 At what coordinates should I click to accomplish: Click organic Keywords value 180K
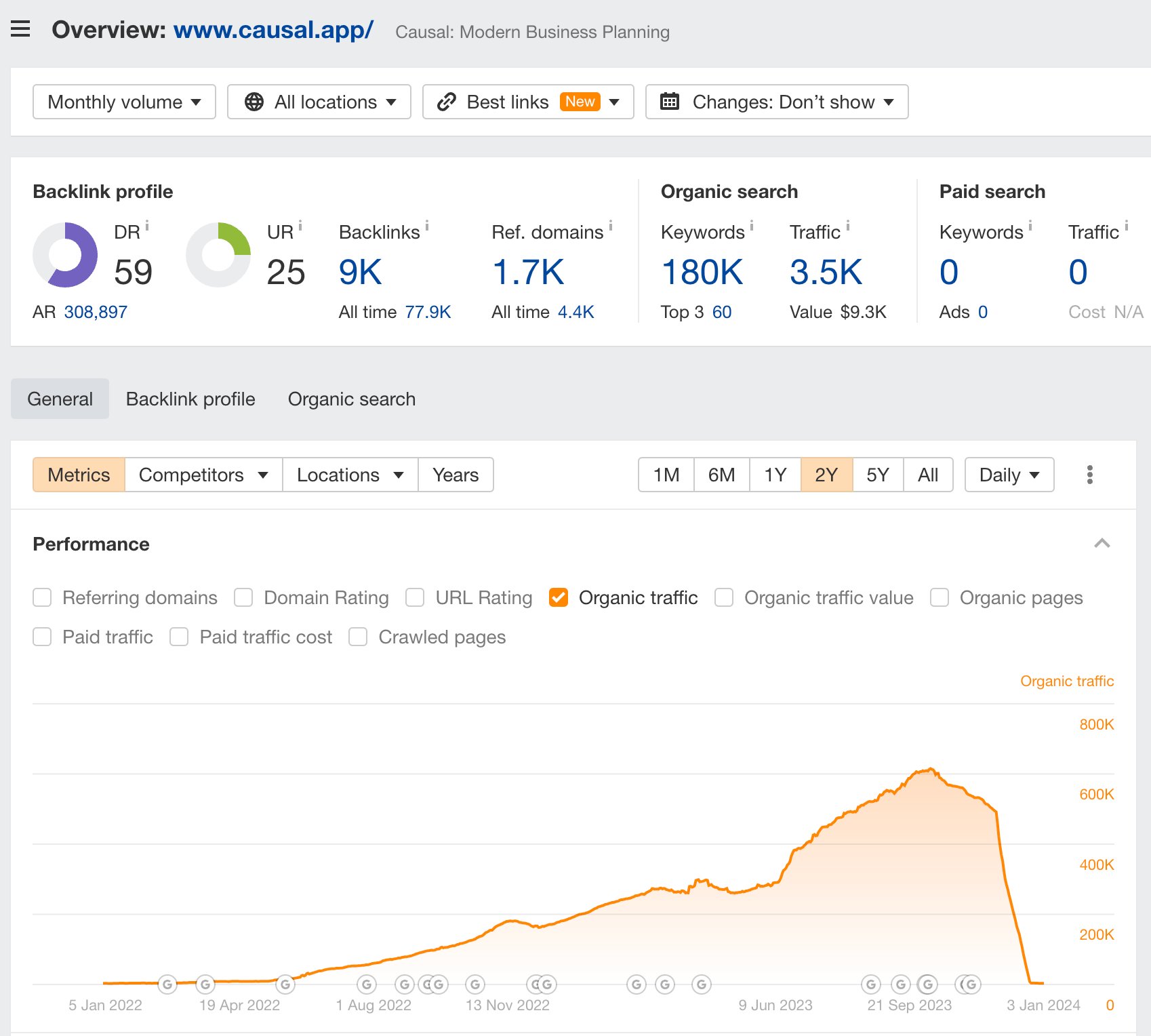pyautogui.click(x=702, y=272)
